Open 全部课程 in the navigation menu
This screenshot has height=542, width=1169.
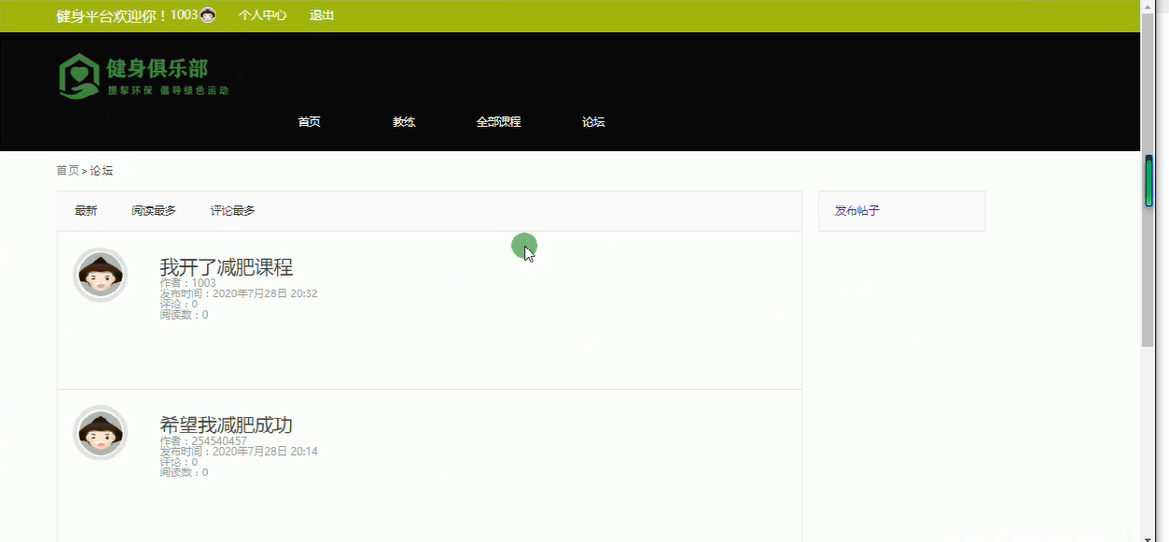[499, 122]
